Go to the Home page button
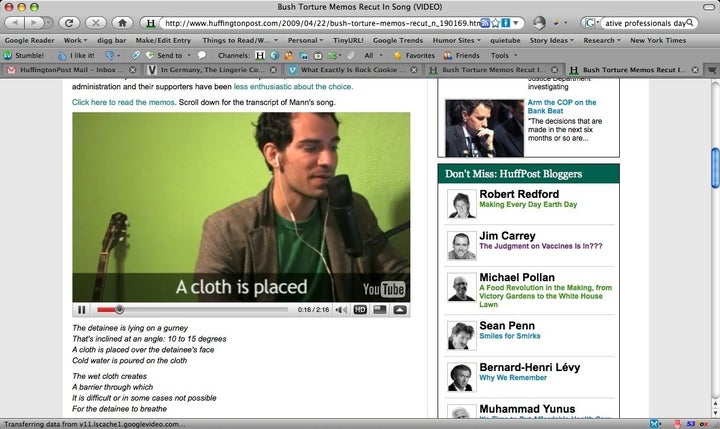The height and width of the screenshot is (429, 720). click(122, 23)
